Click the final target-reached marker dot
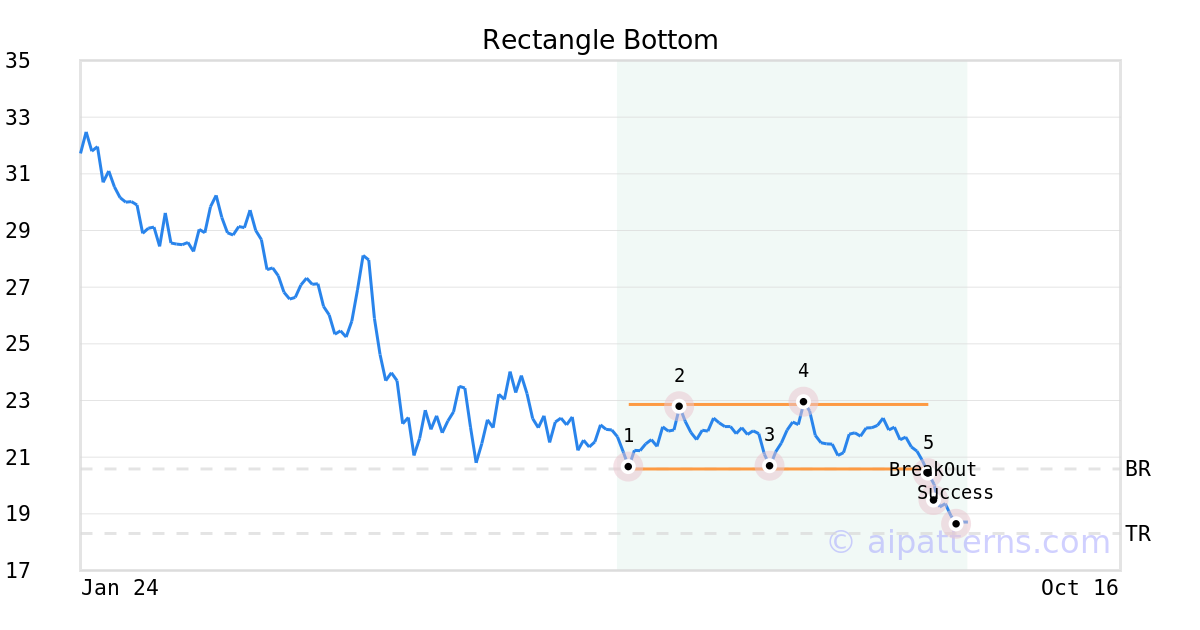Image resolution: width=1200 pixels, height=630 pixels. (956, 523)
